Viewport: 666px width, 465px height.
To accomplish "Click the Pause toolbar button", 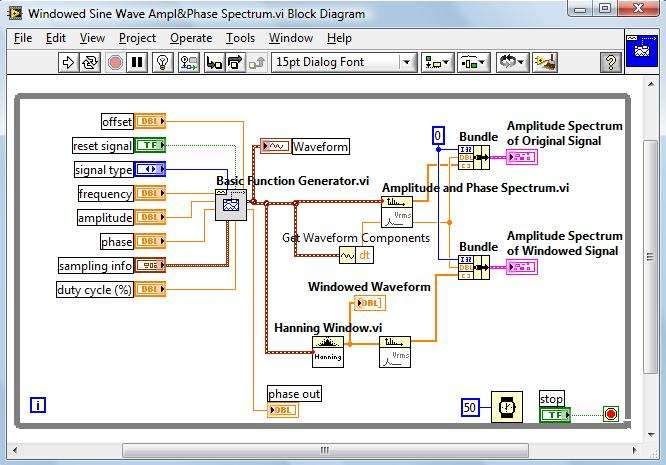I will [x=137, y=62].
